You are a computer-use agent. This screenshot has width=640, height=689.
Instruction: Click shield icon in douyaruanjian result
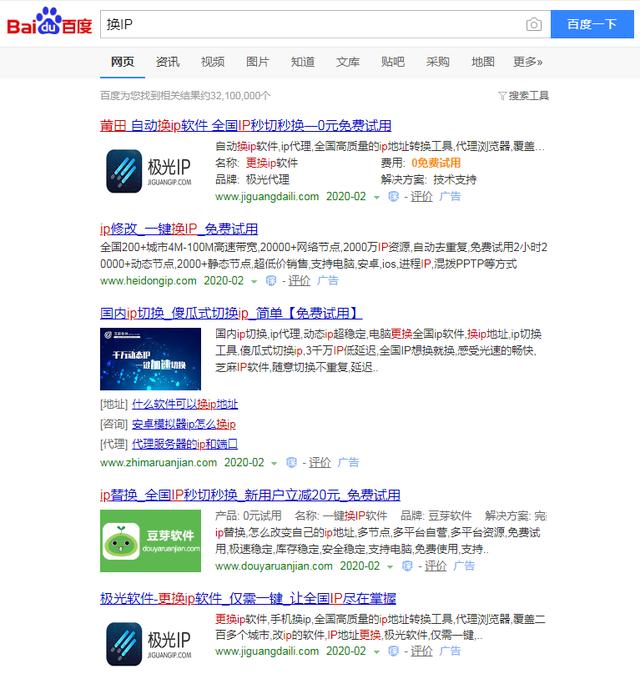407,566
